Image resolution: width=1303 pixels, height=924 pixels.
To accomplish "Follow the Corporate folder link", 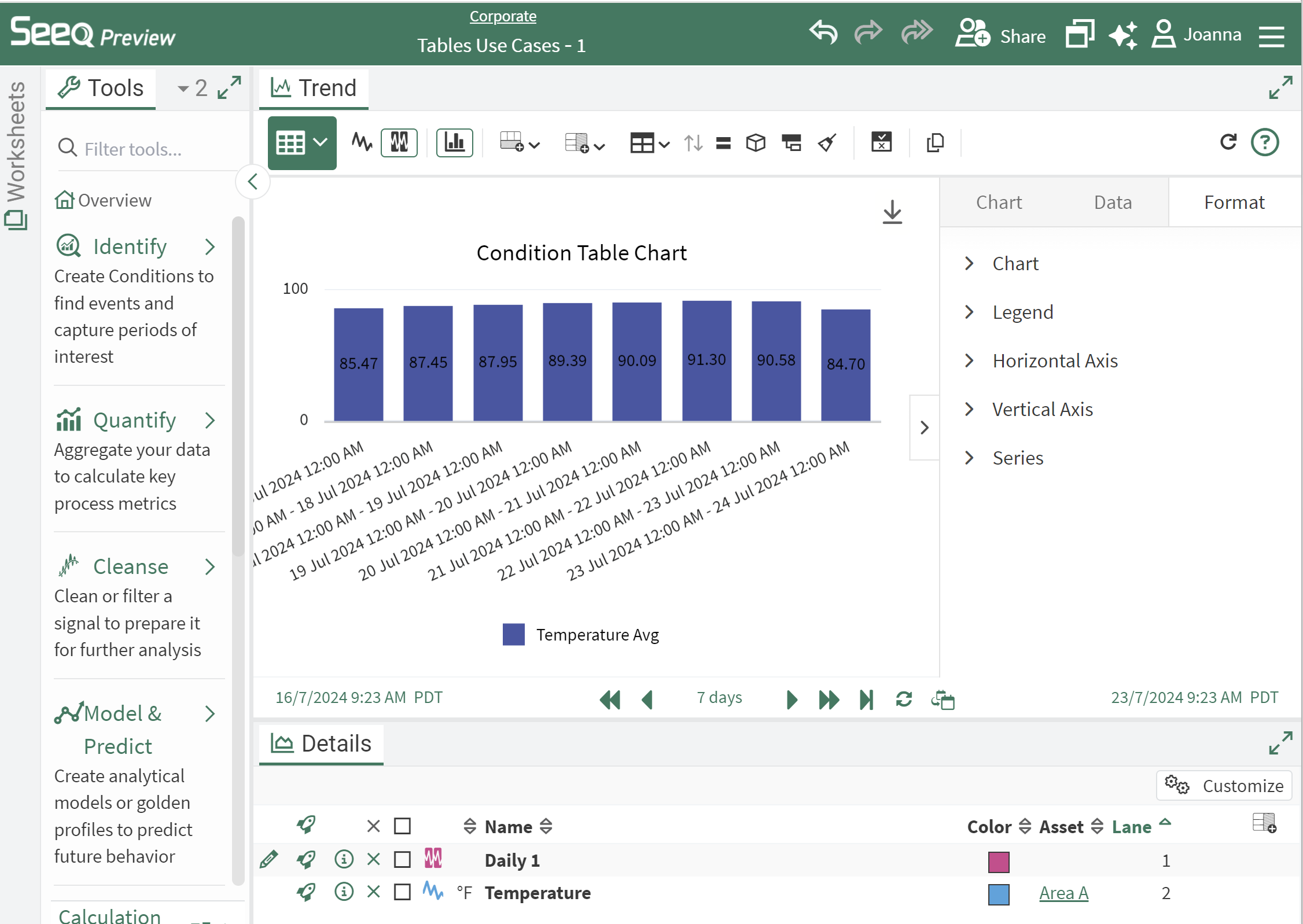I will click(x=502, y=16).
